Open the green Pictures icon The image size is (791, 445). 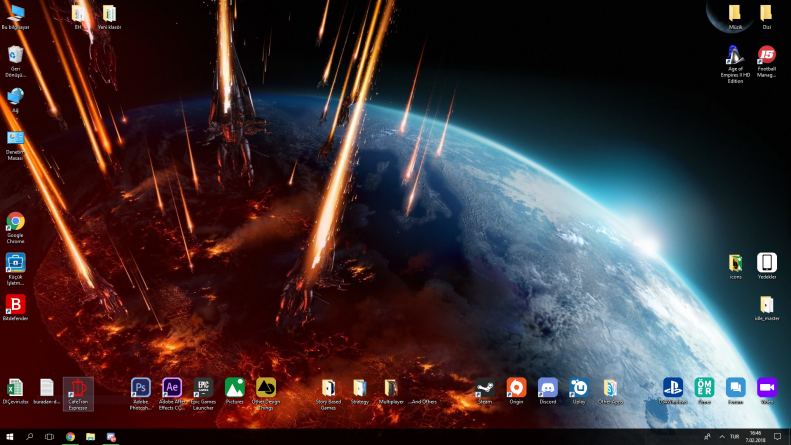[235, 391]
